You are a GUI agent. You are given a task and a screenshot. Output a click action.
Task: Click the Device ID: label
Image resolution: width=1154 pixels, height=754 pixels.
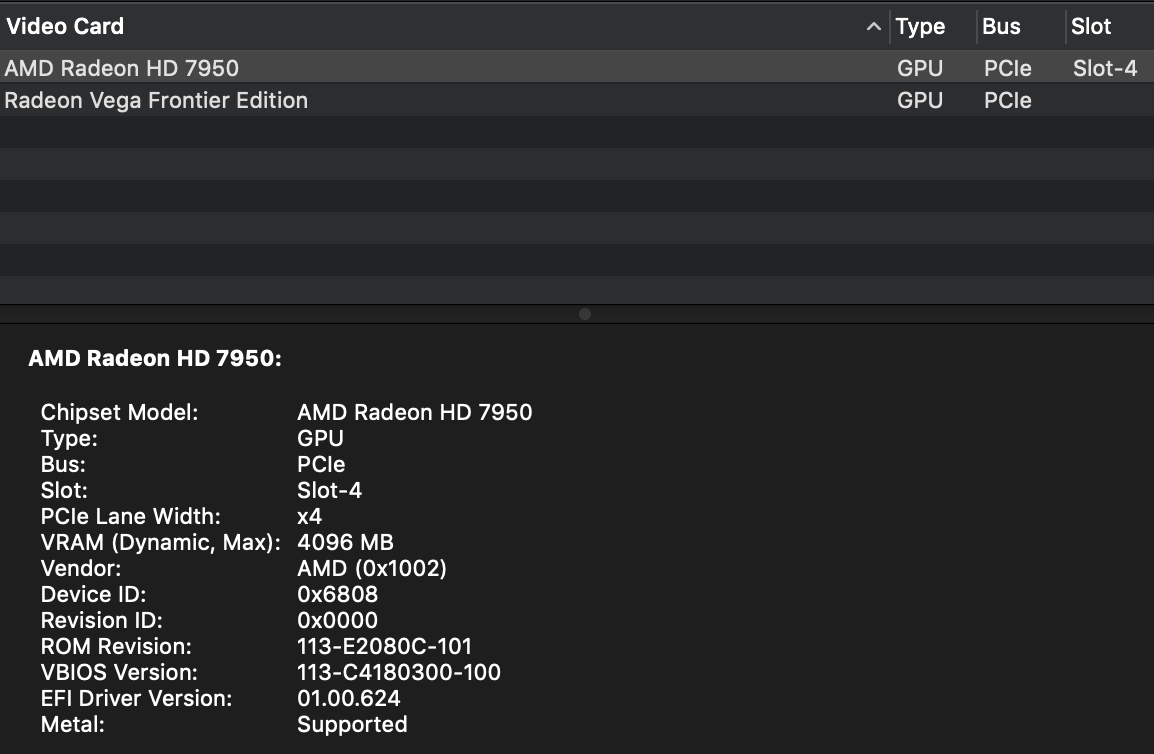pos(93,594)
